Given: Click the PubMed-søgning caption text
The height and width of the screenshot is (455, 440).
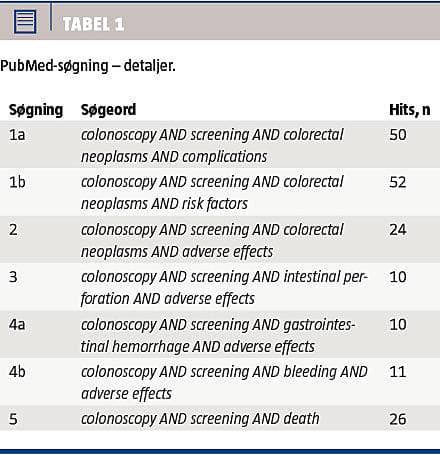Looking at the screenshot, I should [88, 66].
